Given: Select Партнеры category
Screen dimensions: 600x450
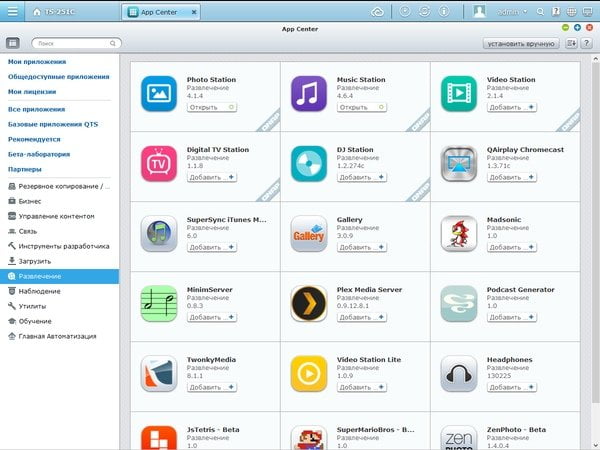Looking at the screenshot, I should point(24,169).
